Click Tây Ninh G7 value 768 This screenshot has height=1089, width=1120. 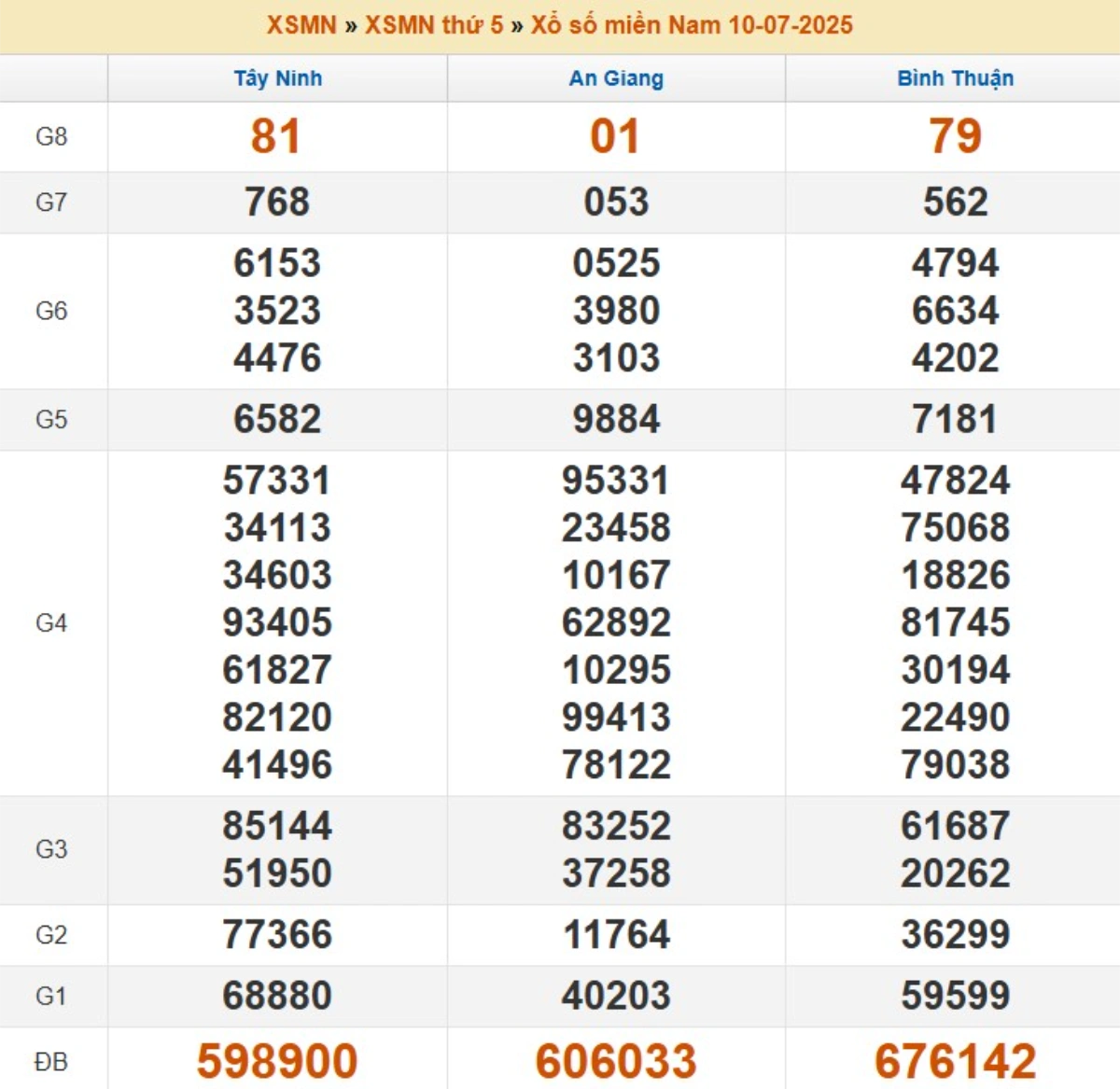coord(277,202)
